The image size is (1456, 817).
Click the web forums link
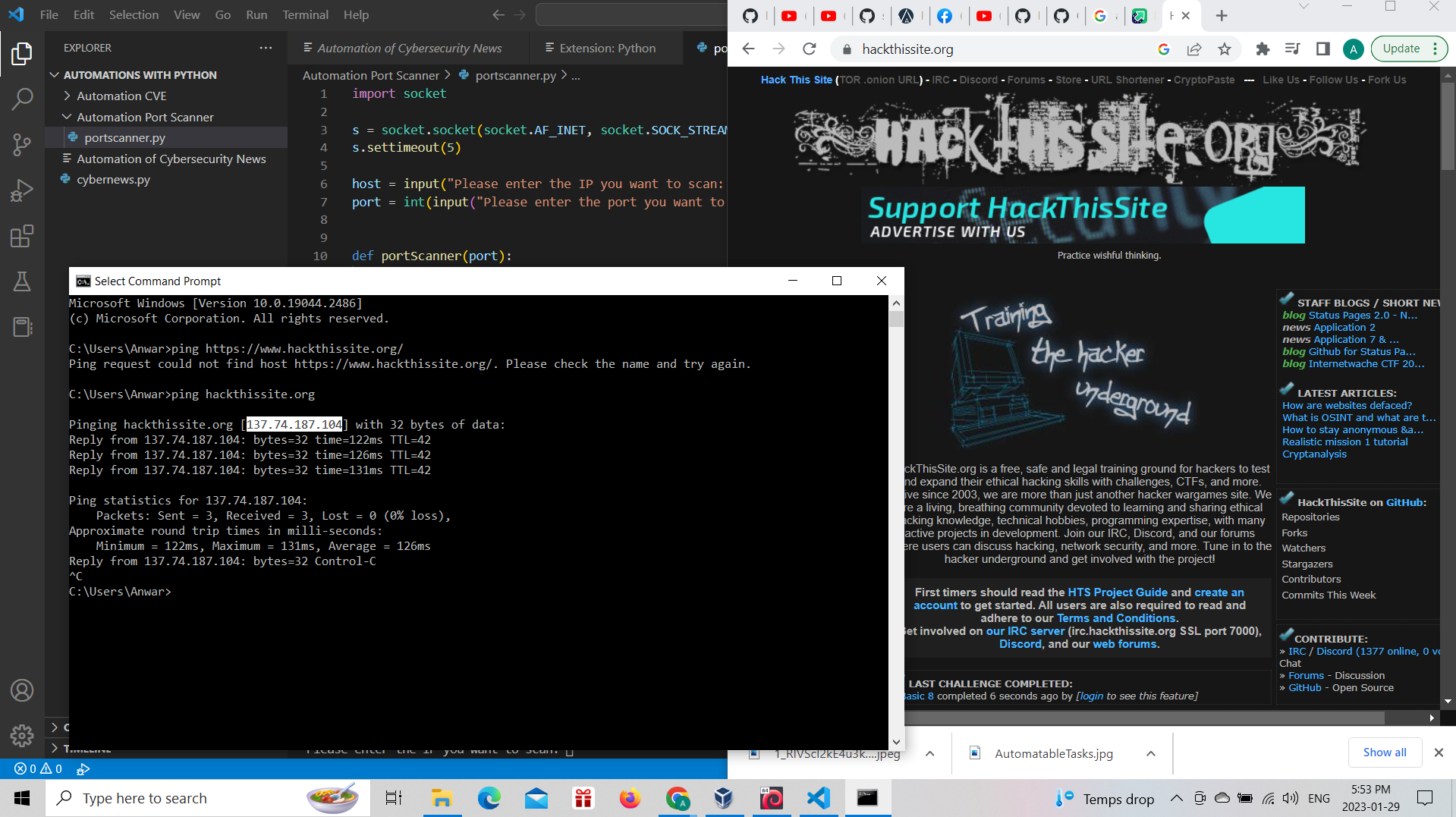pos(1124,644)
